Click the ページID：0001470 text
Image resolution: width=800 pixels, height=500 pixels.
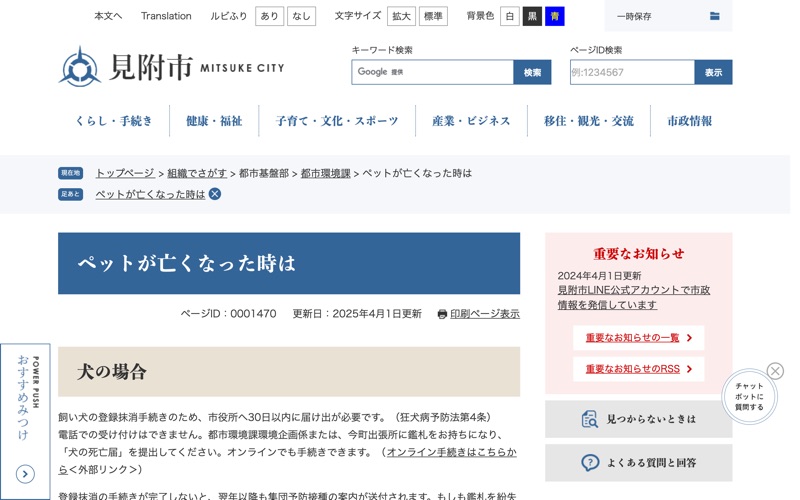click(x=229, y=314)
